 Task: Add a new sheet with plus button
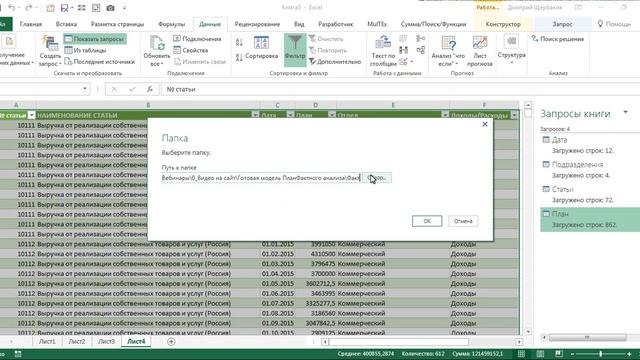171,342
